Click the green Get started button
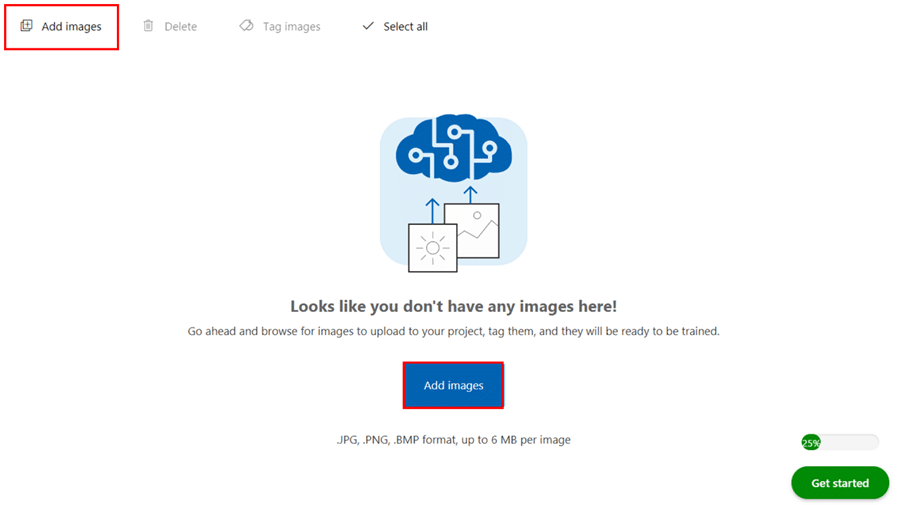This screenshot has width=906, height=505. coord(840,483)
